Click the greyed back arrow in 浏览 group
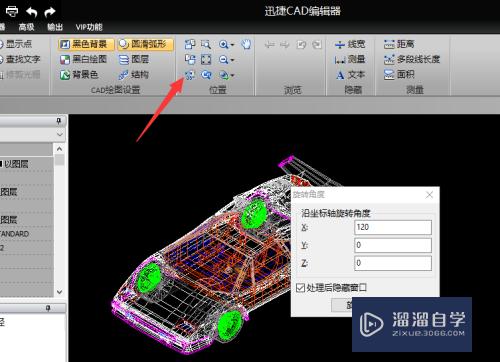 (x=269, y=44)
